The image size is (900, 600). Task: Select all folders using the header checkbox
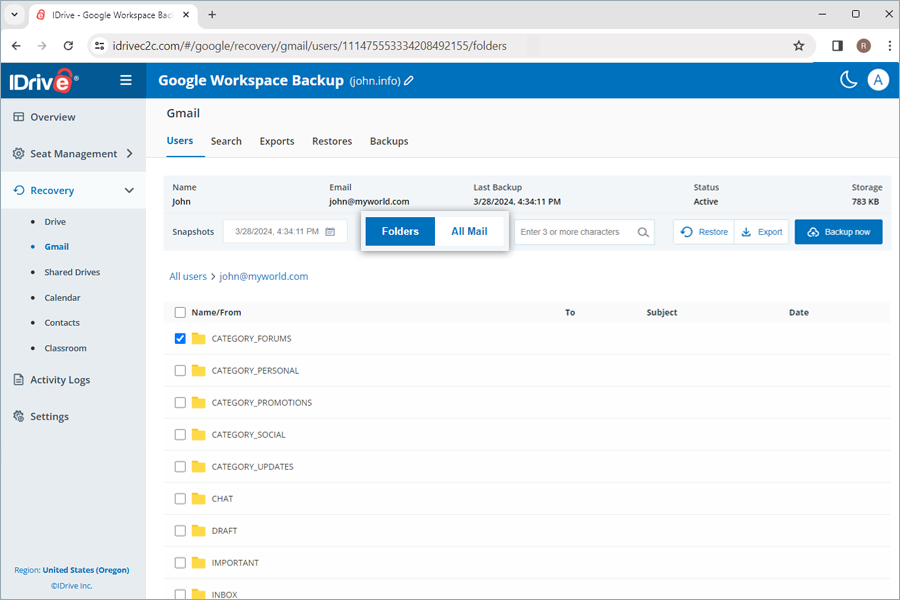click(180, 312)
